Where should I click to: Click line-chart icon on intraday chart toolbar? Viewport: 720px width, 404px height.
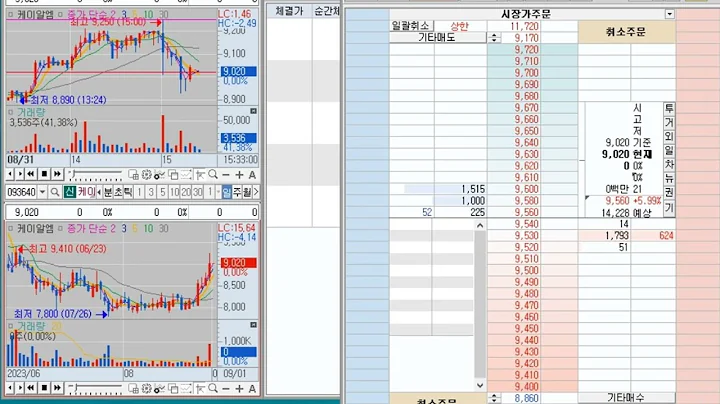pos(186,174)
